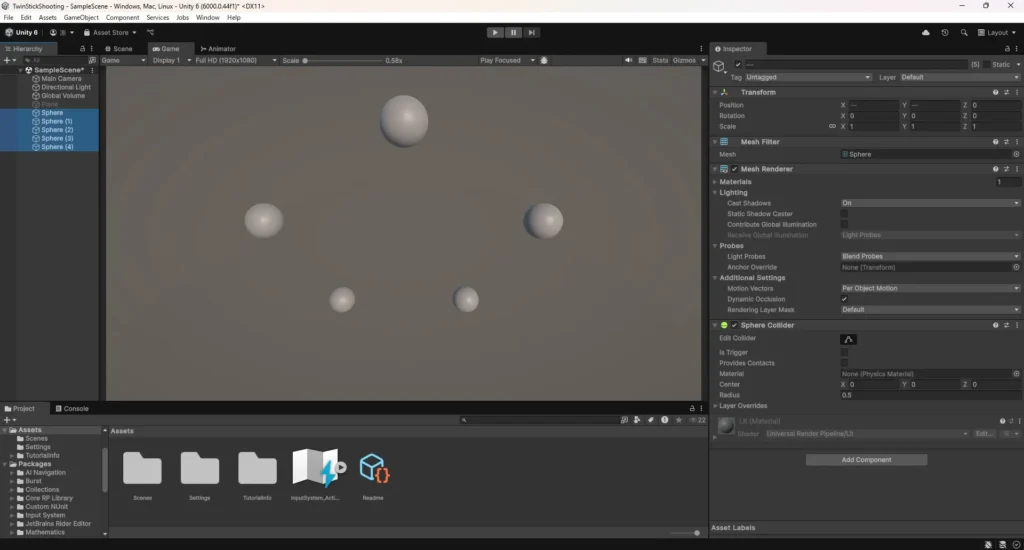Uncheck the Dynamic Occlusion checkbox
1024x550 pixels.
point(845,299)
